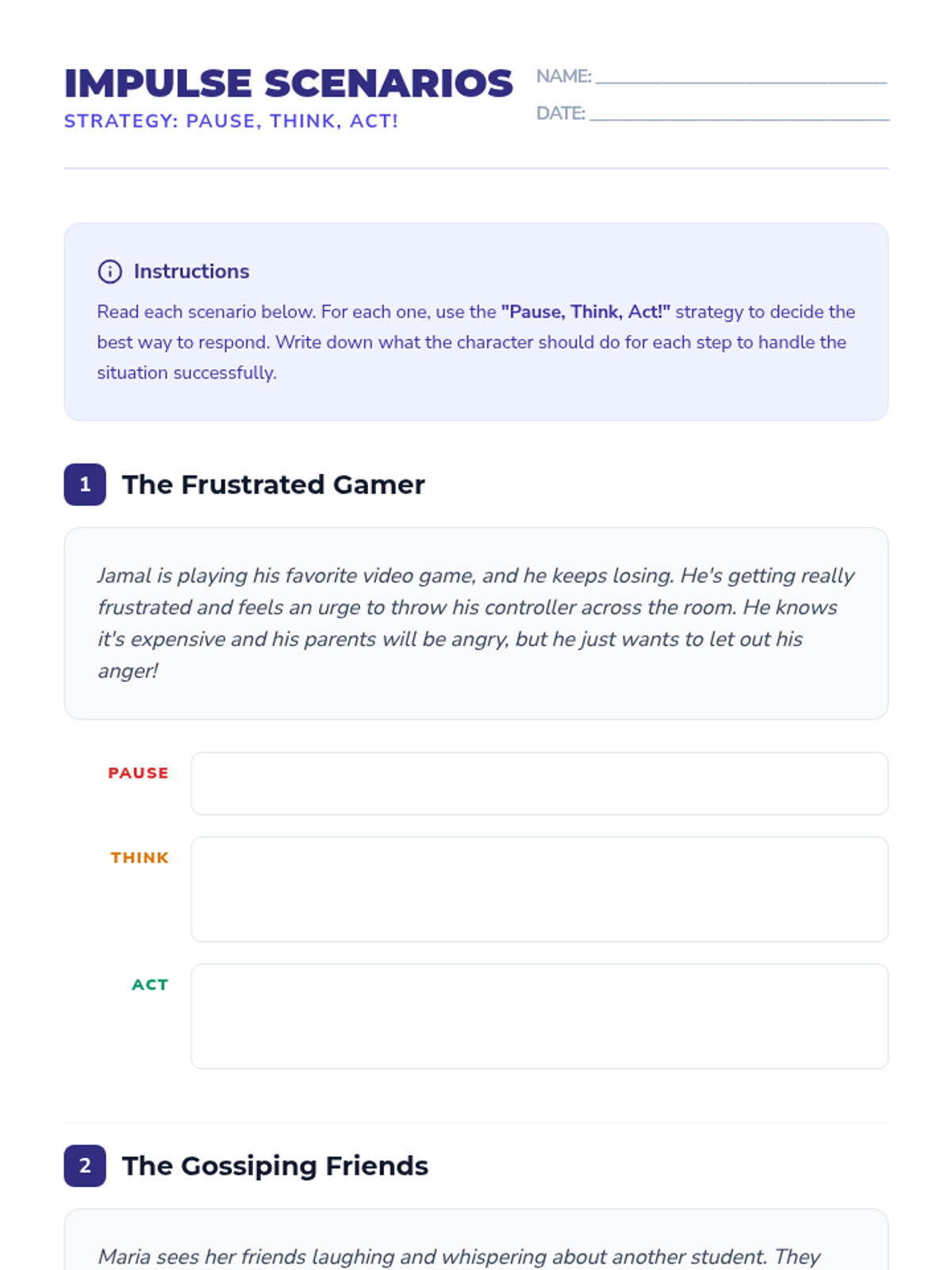This screenshot has height=1270, width=952.
Task: Select the green ACT label
Action: [150, 985]
